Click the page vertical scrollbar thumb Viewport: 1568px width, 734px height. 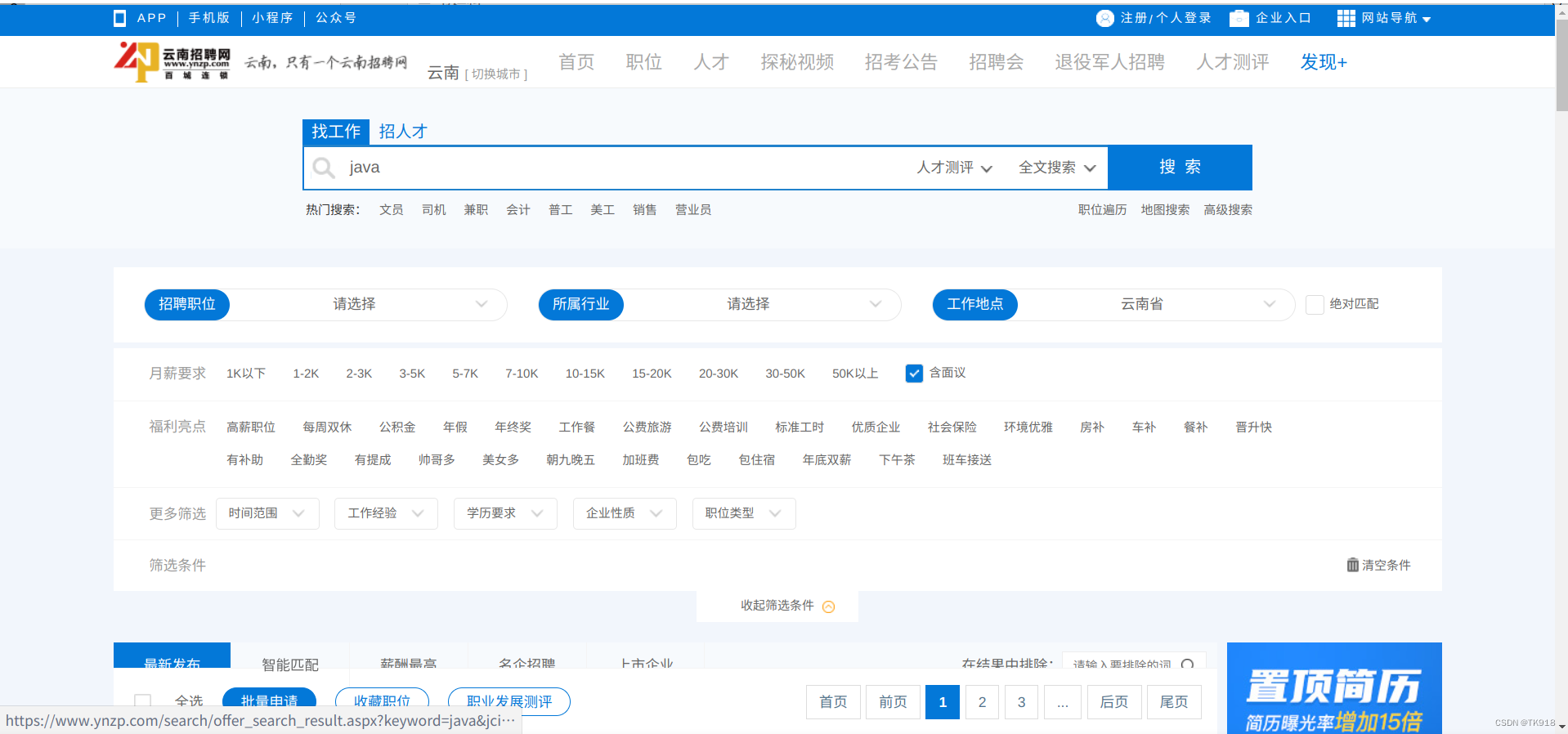point(1561,65)
